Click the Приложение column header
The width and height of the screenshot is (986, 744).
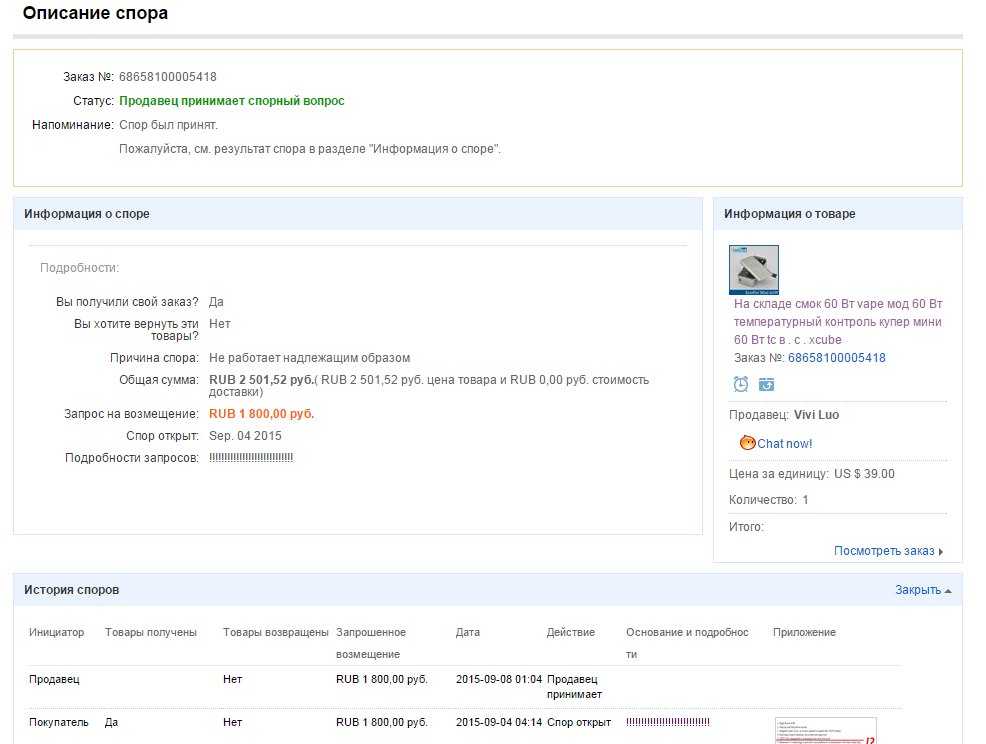tap(804, 632)
